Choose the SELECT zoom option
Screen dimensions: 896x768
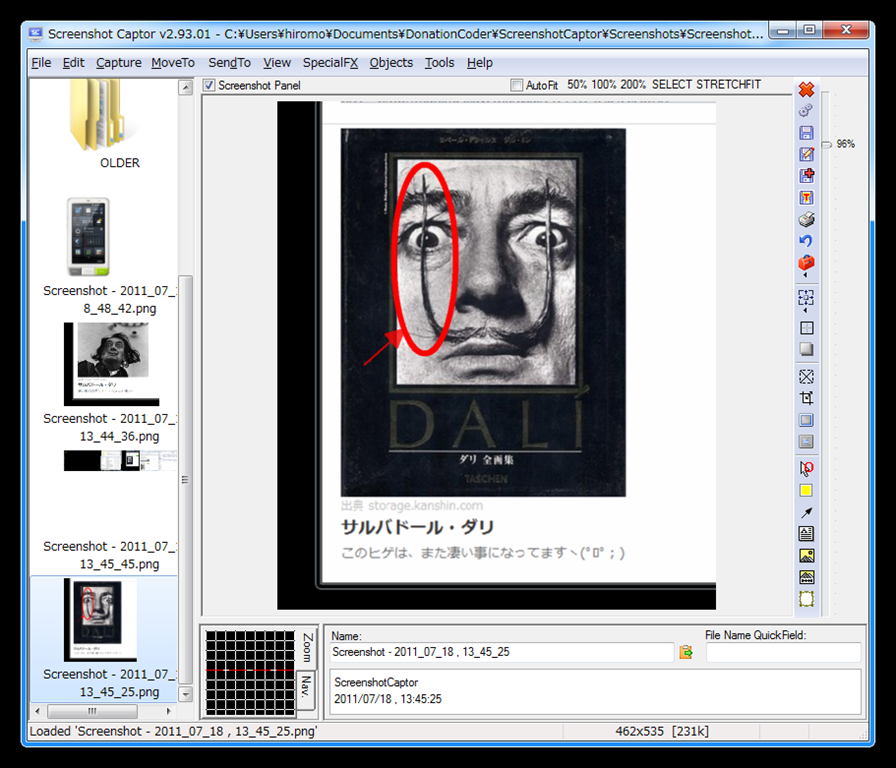click(671, 85)
